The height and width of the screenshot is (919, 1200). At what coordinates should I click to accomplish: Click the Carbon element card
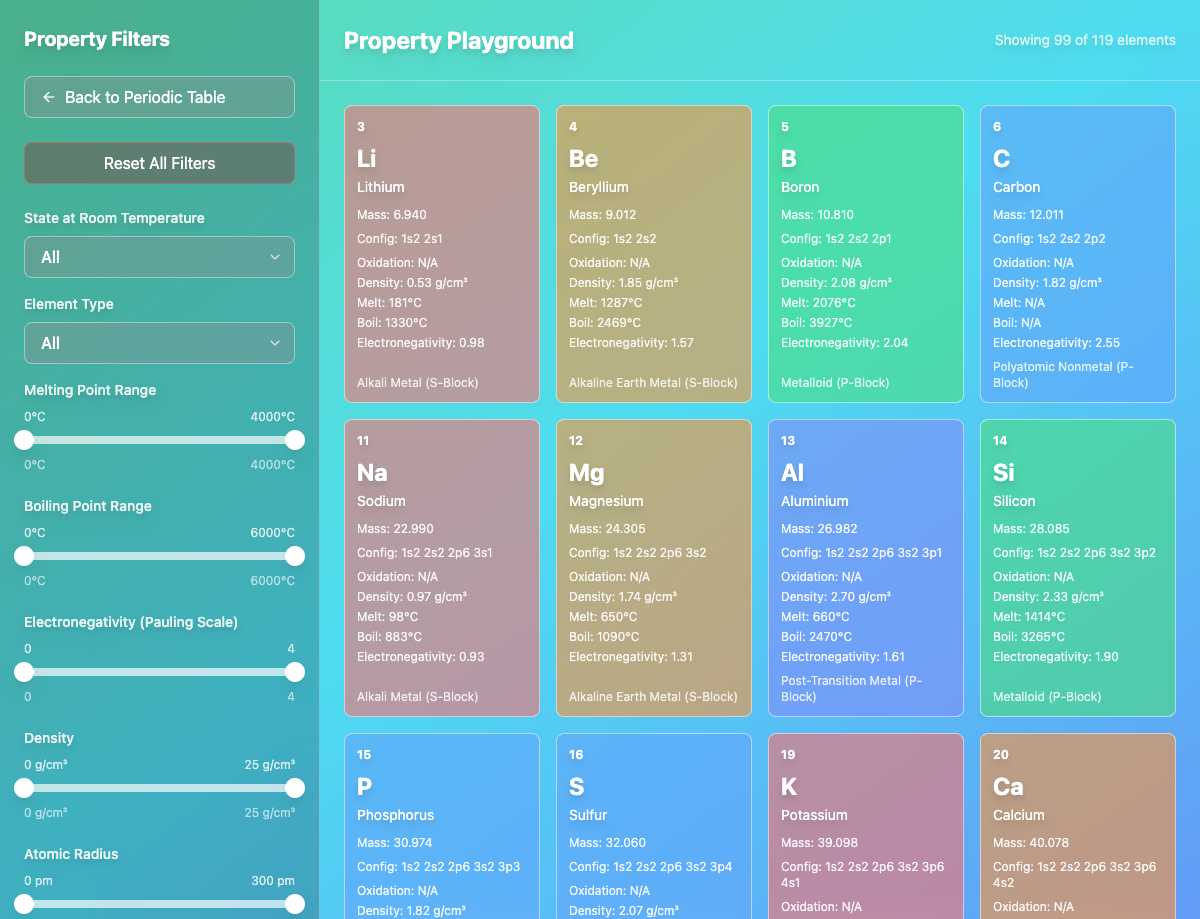[1077, 254]
